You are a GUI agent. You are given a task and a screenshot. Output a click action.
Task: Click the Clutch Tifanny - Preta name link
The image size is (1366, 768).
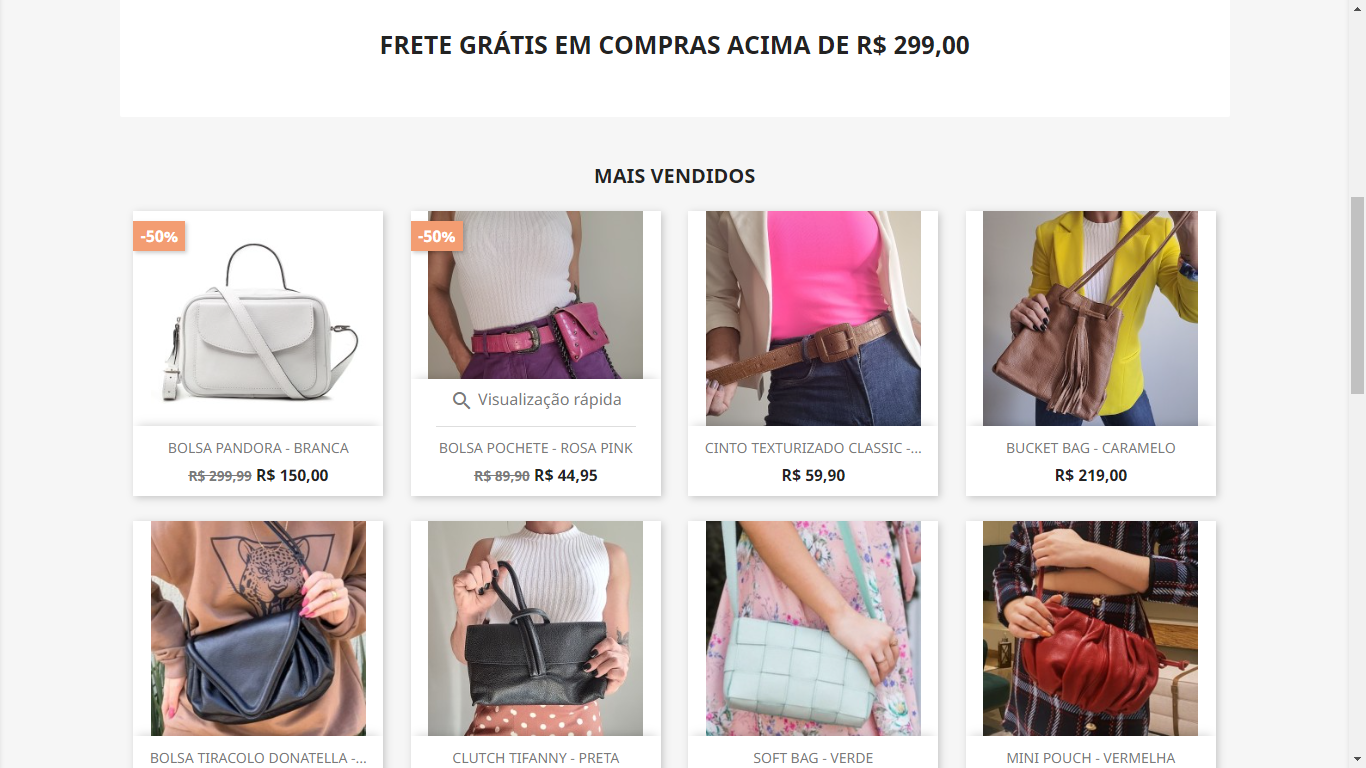536,758
